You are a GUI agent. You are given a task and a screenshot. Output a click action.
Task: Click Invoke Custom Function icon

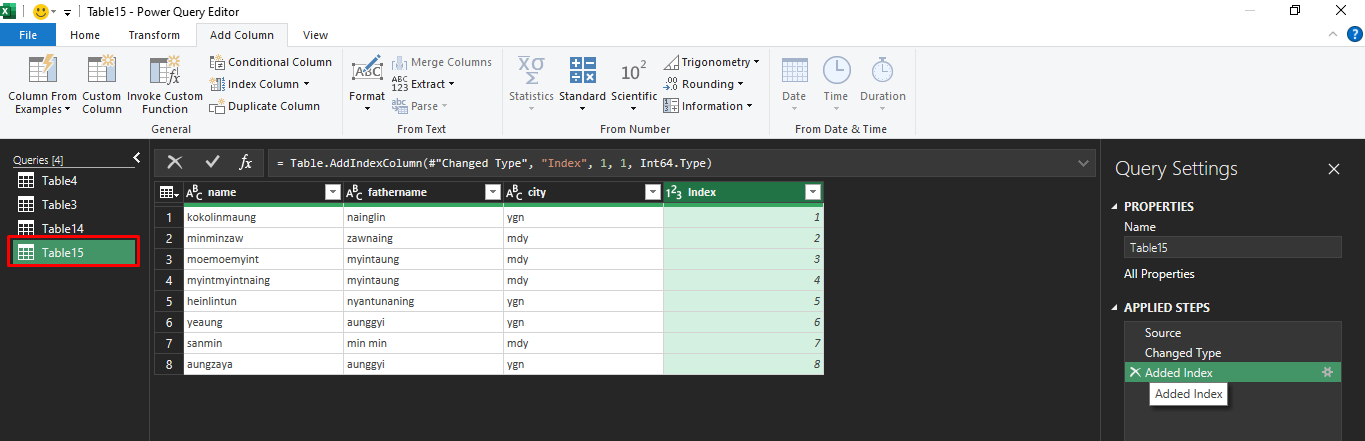click(165, 70)
